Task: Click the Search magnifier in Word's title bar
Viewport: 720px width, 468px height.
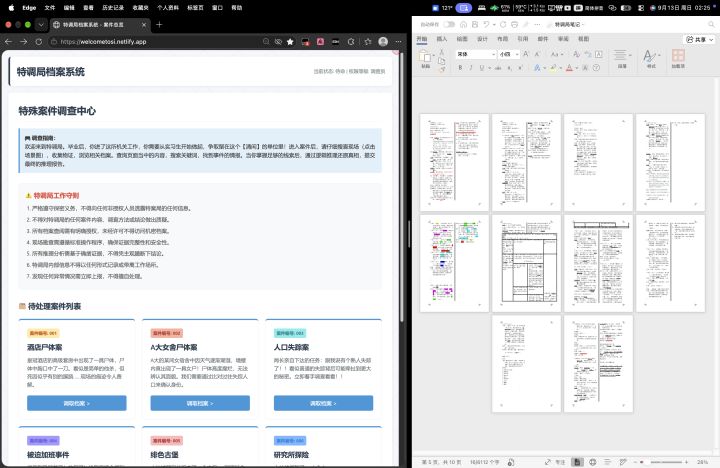Action: pos(711,24)
